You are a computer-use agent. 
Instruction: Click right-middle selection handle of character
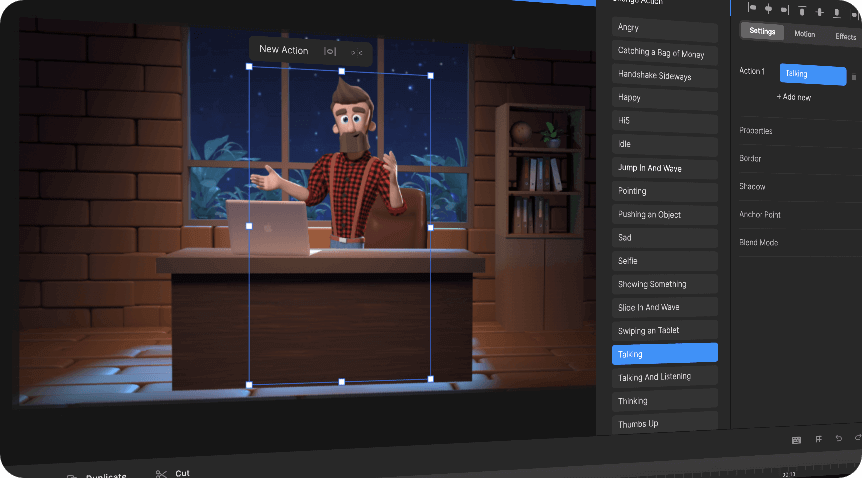coord(430,227)
